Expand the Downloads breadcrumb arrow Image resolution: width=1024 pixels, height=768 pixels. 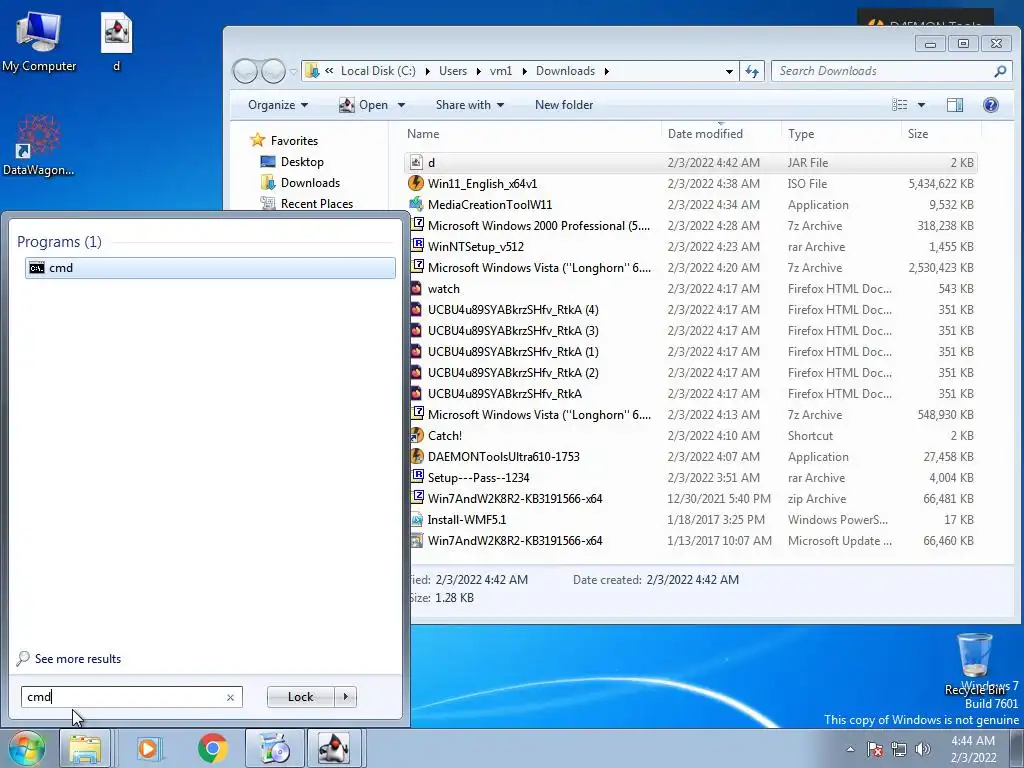point(607,71)
